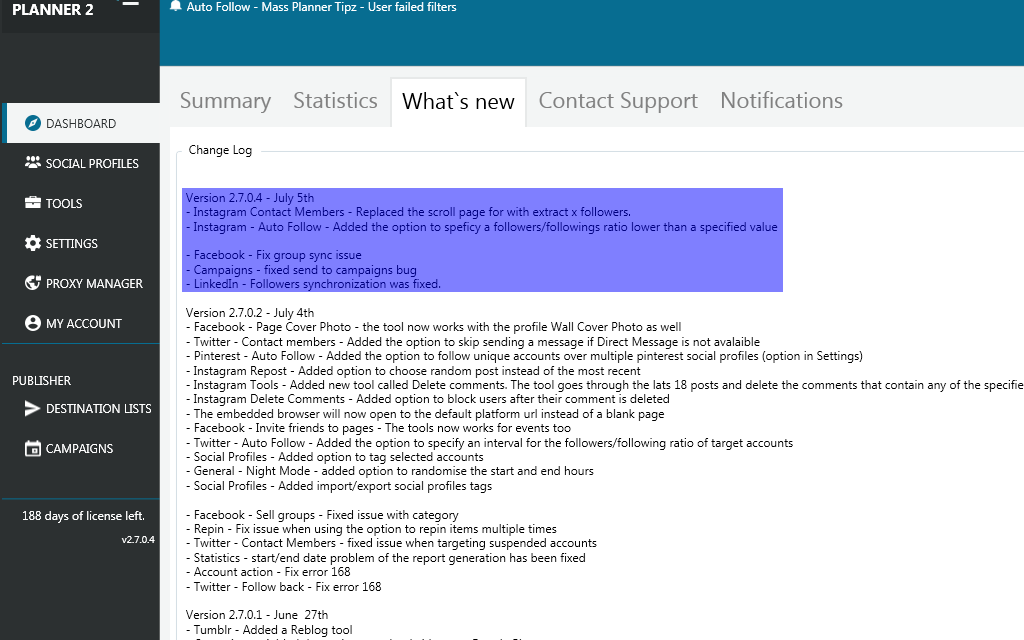Click 'Twitter - Follow back - Fix error 168'
1024x640 pixels.
click(283, 587)
